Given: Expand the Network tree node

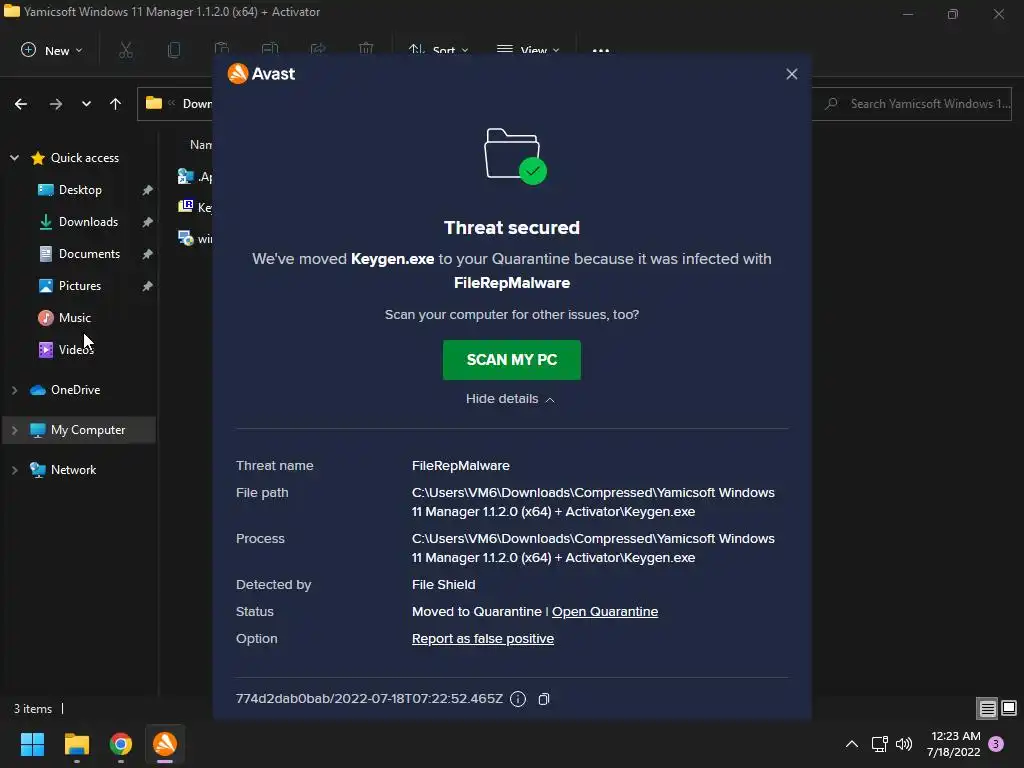Looking at the screenshot, I should [x=14, y=470].
